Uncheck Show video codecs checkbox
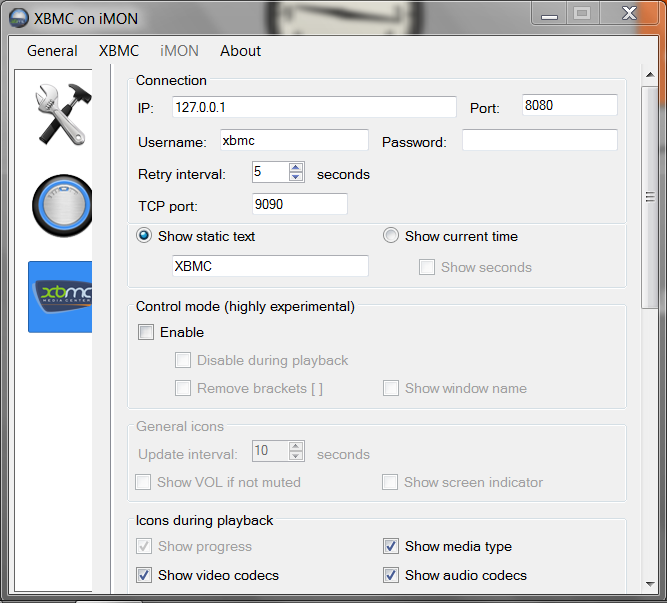This screenshot has width=667, height=603. (144, 575)
